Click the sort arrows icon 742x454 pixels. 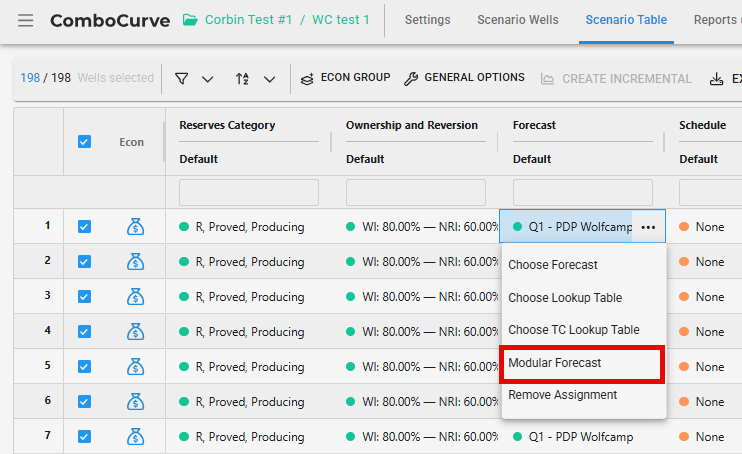[242, 78]
